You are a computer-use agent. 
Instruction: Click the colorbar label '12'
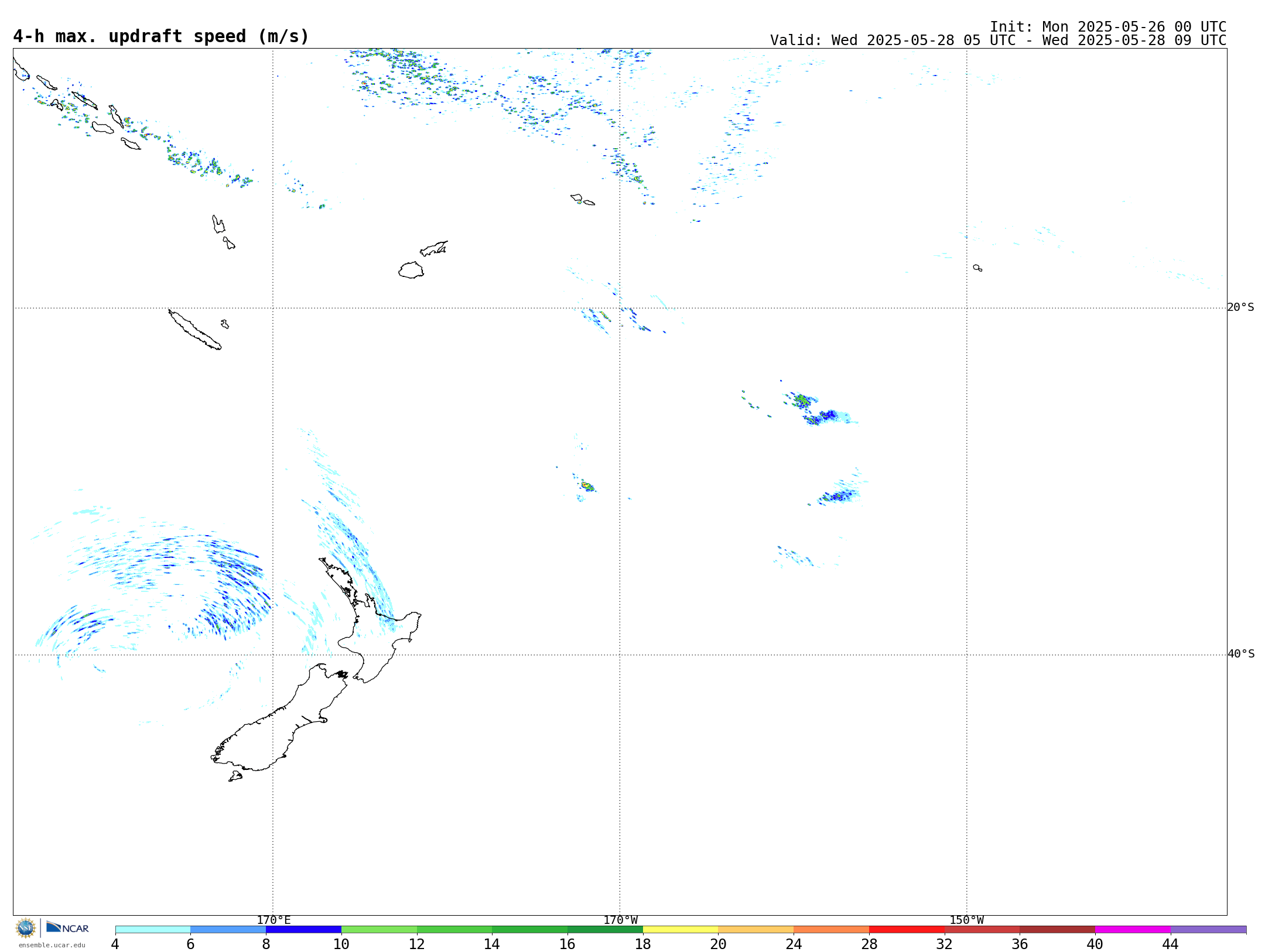tap(417, 944)
